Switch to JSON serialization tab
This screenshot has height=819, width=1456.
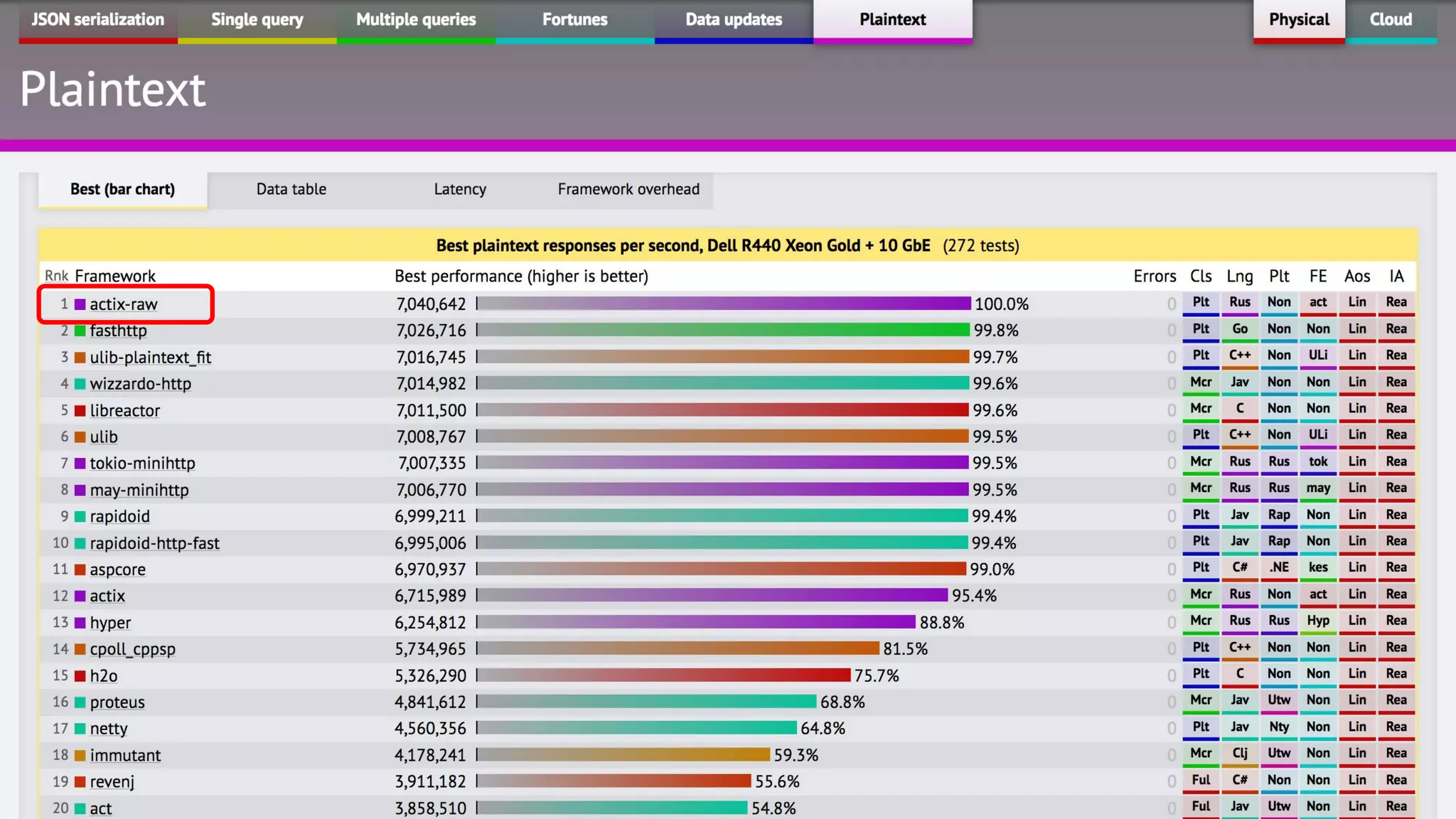coord(98,20)
